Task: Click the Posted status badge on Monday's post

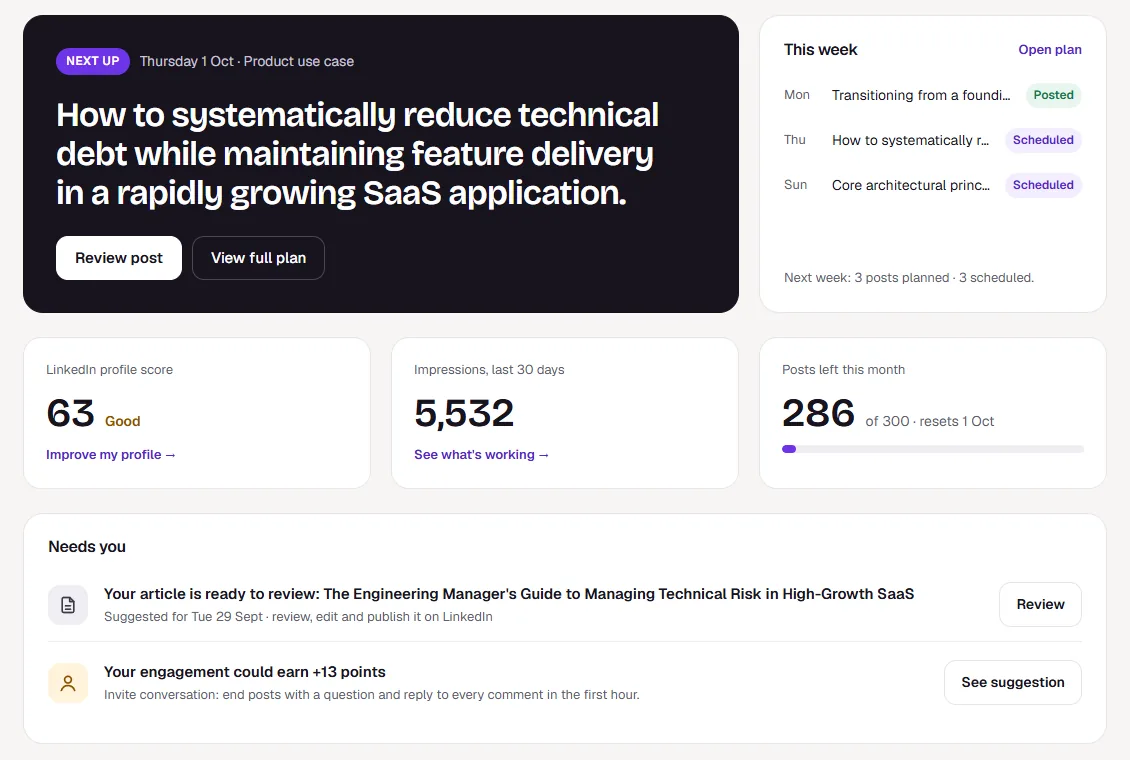Action: 1053,95
